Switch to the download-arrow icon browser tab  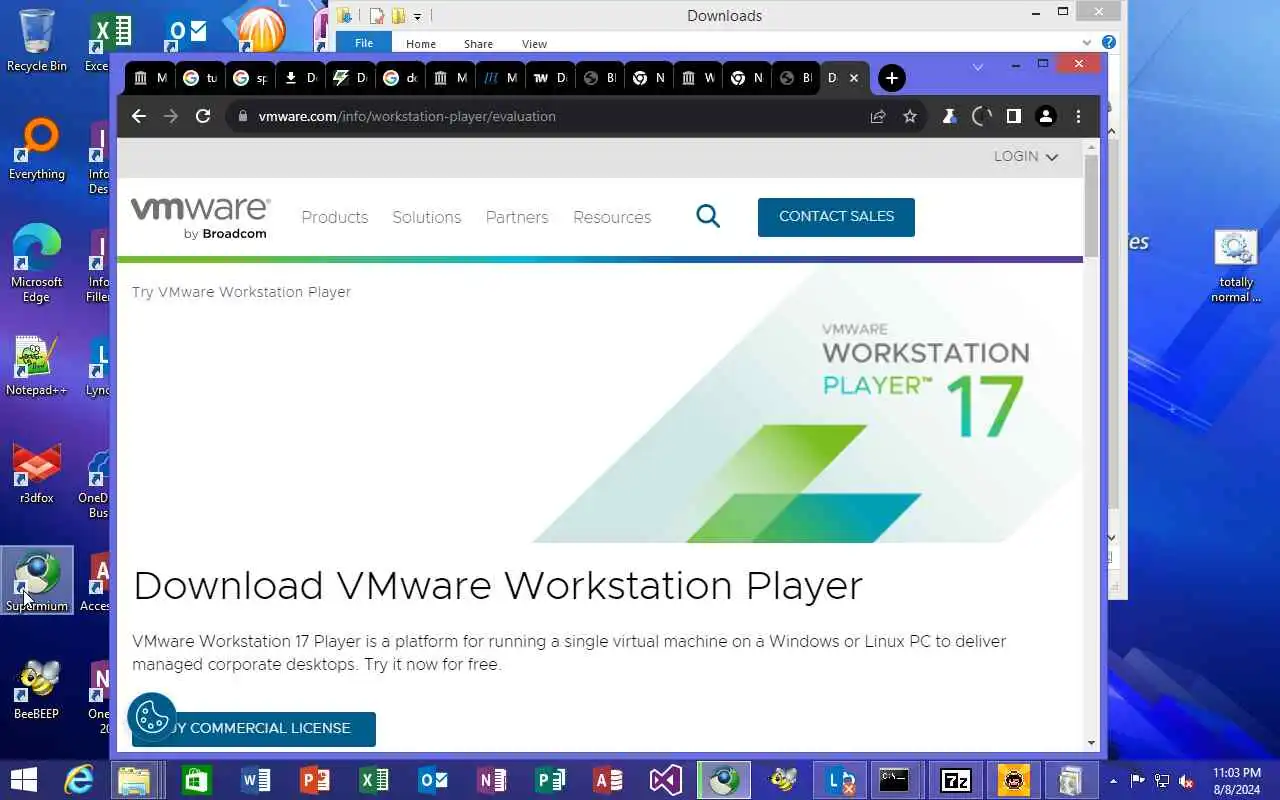(299, 78)
